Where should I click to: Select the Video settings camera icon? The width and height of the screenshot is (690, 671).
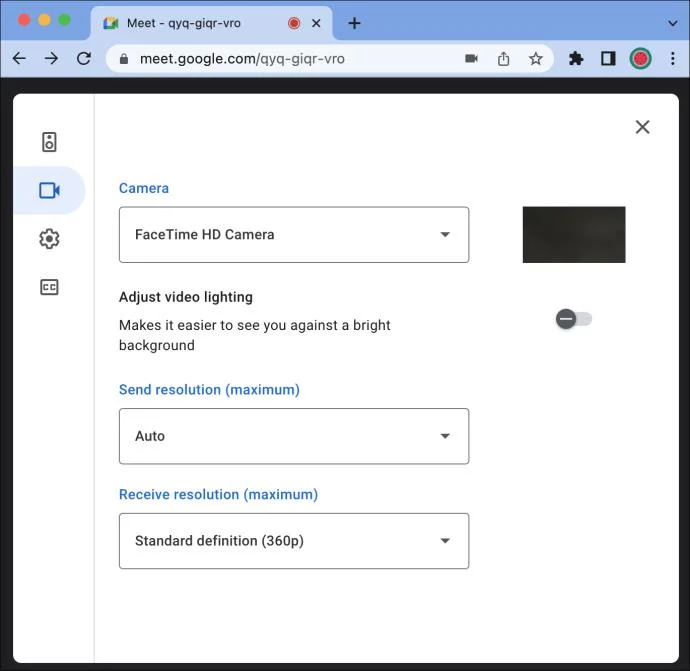[x=49, y=191]
